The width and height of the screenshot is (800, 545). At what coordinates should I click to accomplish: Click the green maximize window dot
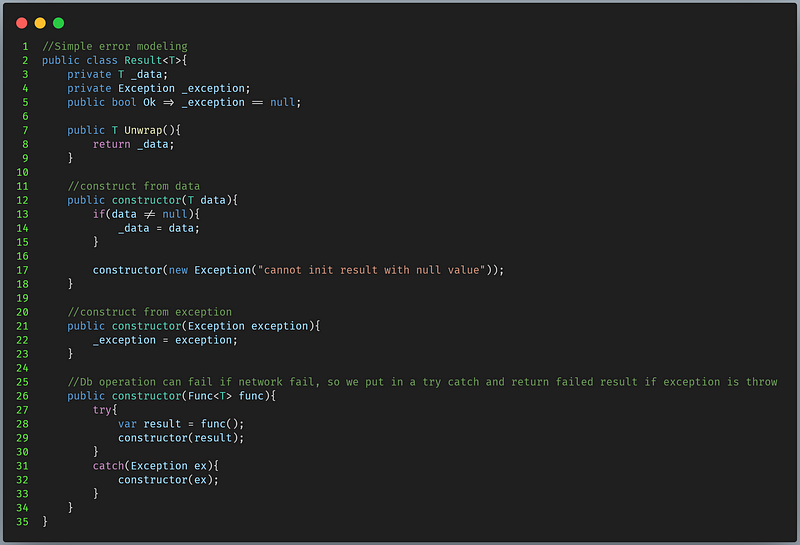click(59, 23)
